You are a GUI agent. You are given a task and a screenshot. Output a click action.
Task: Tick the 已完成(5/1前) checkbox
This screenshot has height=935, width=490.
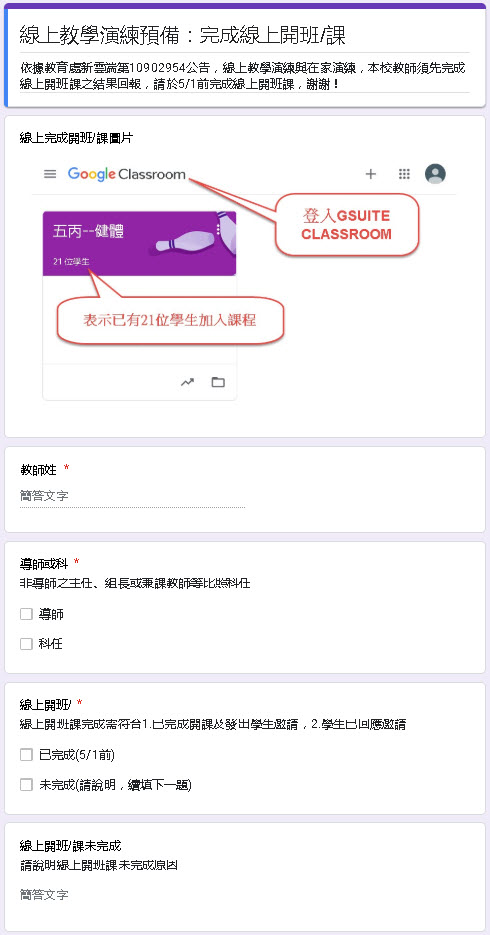point(26,756)
